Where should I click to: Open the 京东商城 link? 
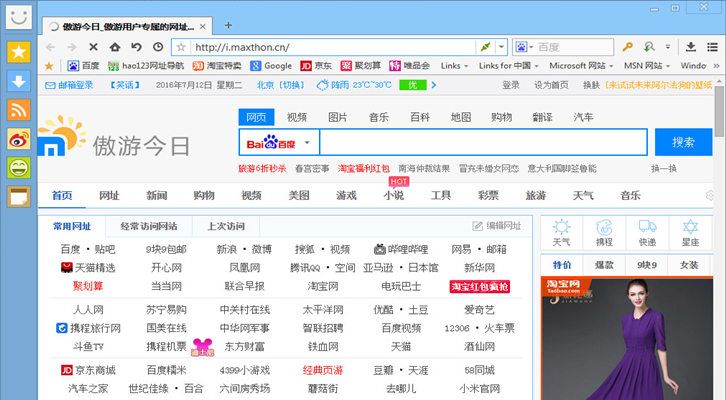coord(90,370)
